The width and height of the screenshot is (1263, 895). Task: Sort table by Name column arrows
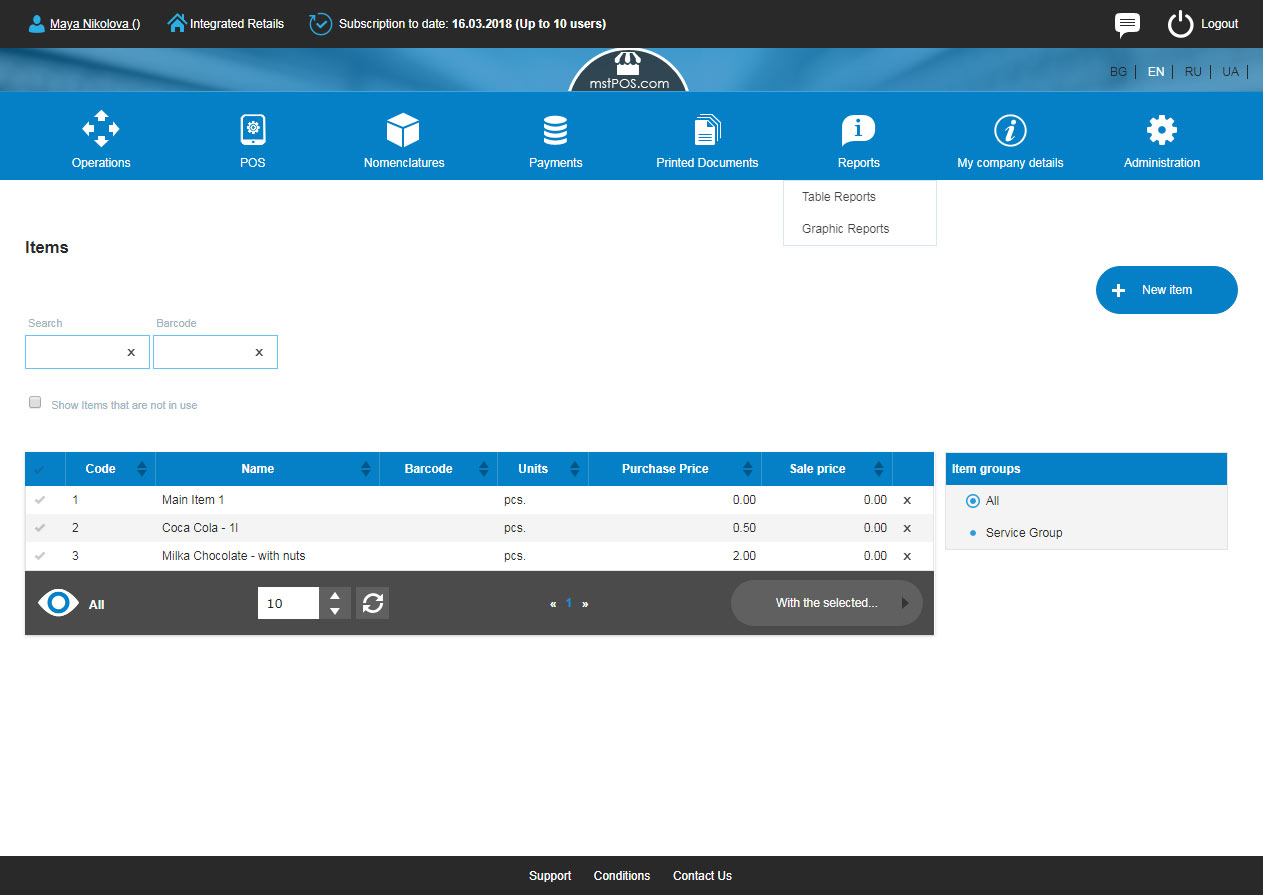(365, 469)
